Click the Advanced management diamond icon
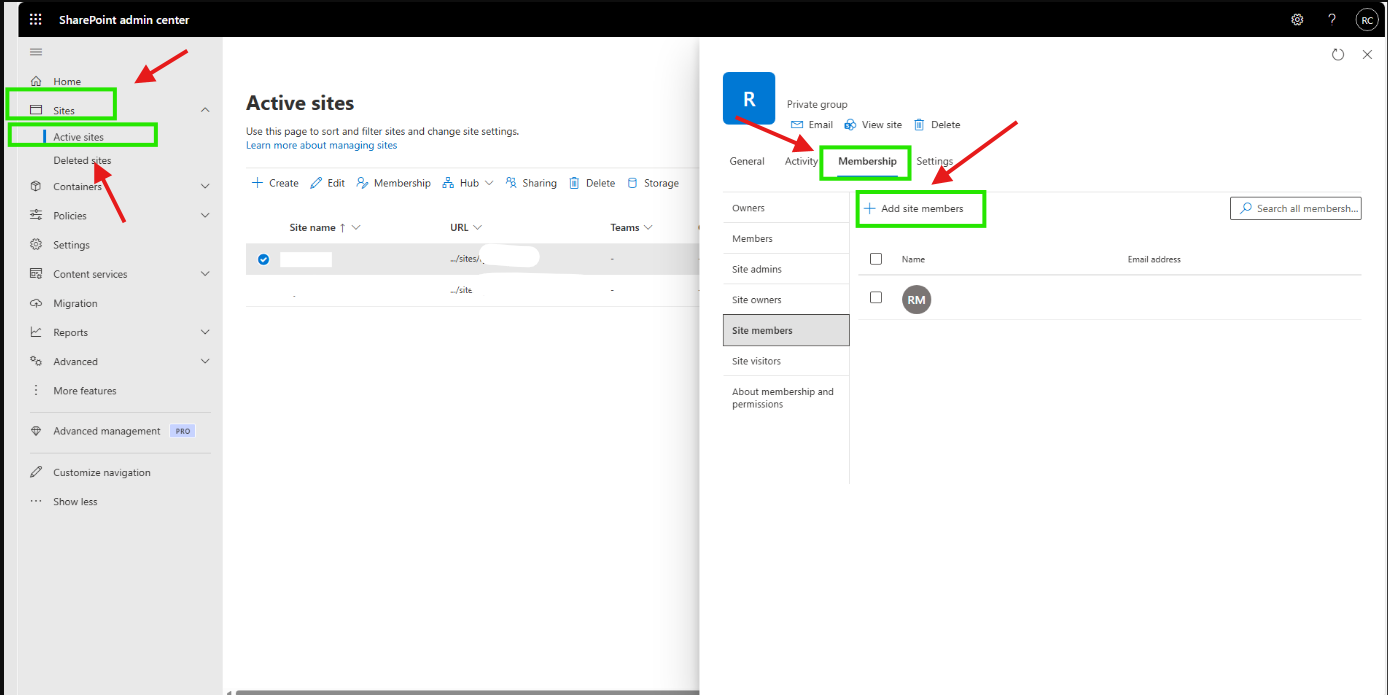The width and height of the screenshot is (1388, 695). click(x=36, y=431)
